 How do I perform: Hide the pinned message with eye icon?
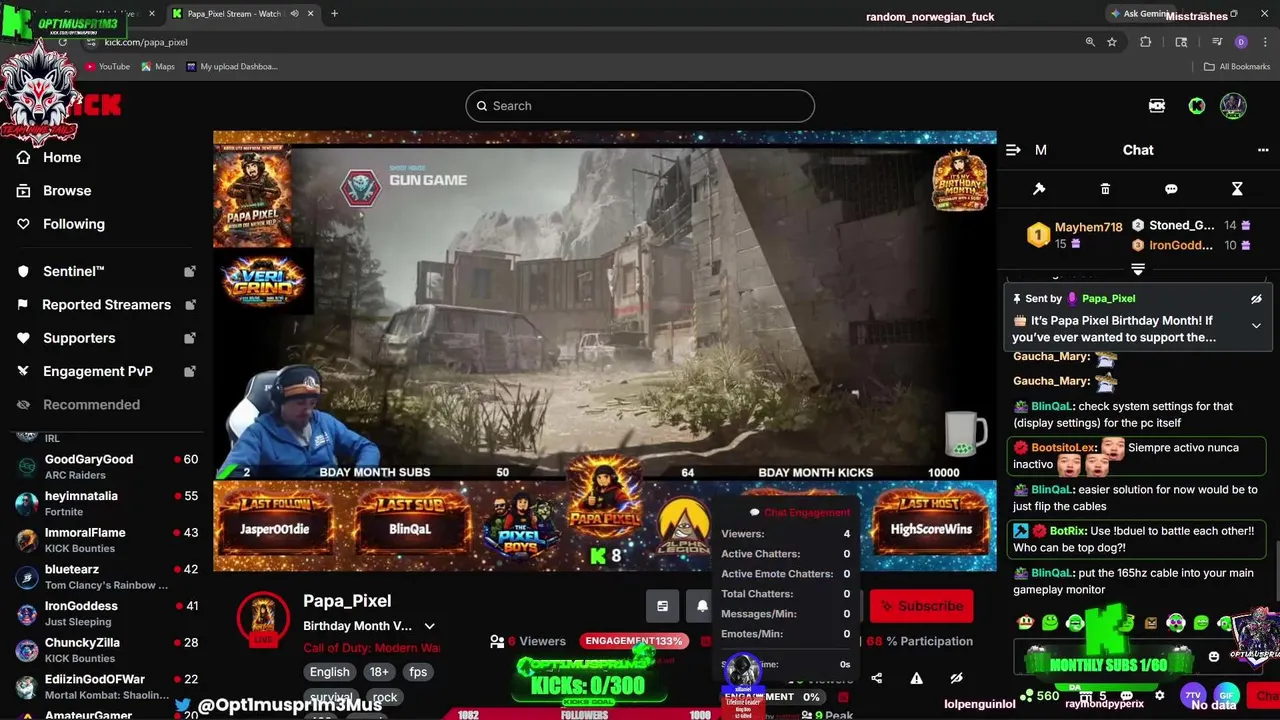point(1256,299)
